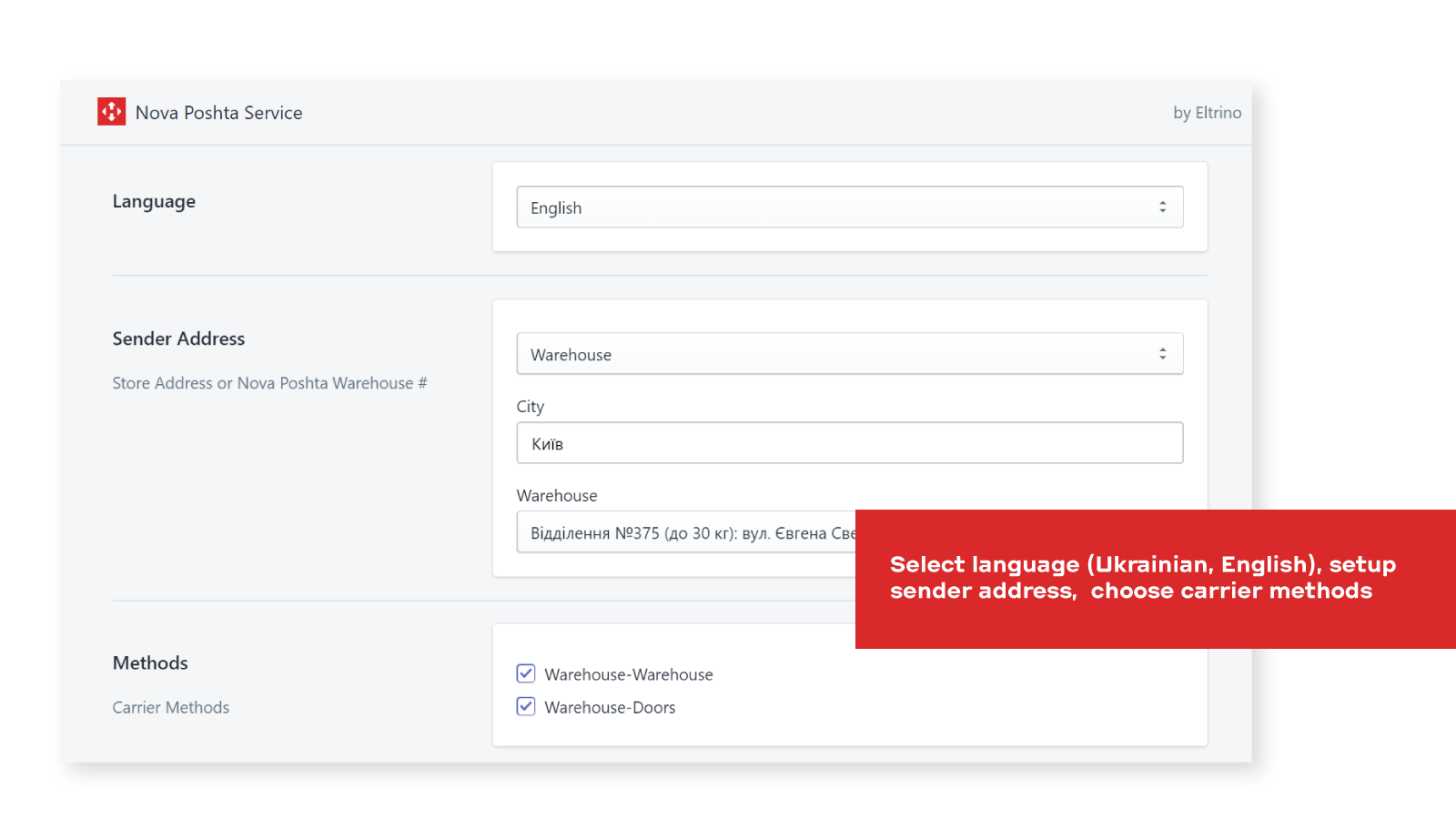This screenshot has width=1456, height=819.
Task: Click the Nova Poshta Service title
Action: 219,113
